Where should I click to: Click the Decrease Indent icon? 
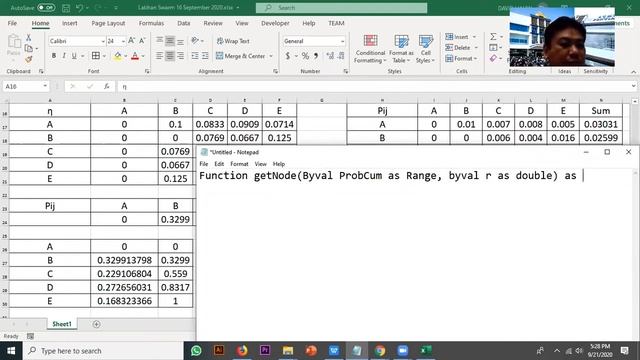click(x=195, y=56)
